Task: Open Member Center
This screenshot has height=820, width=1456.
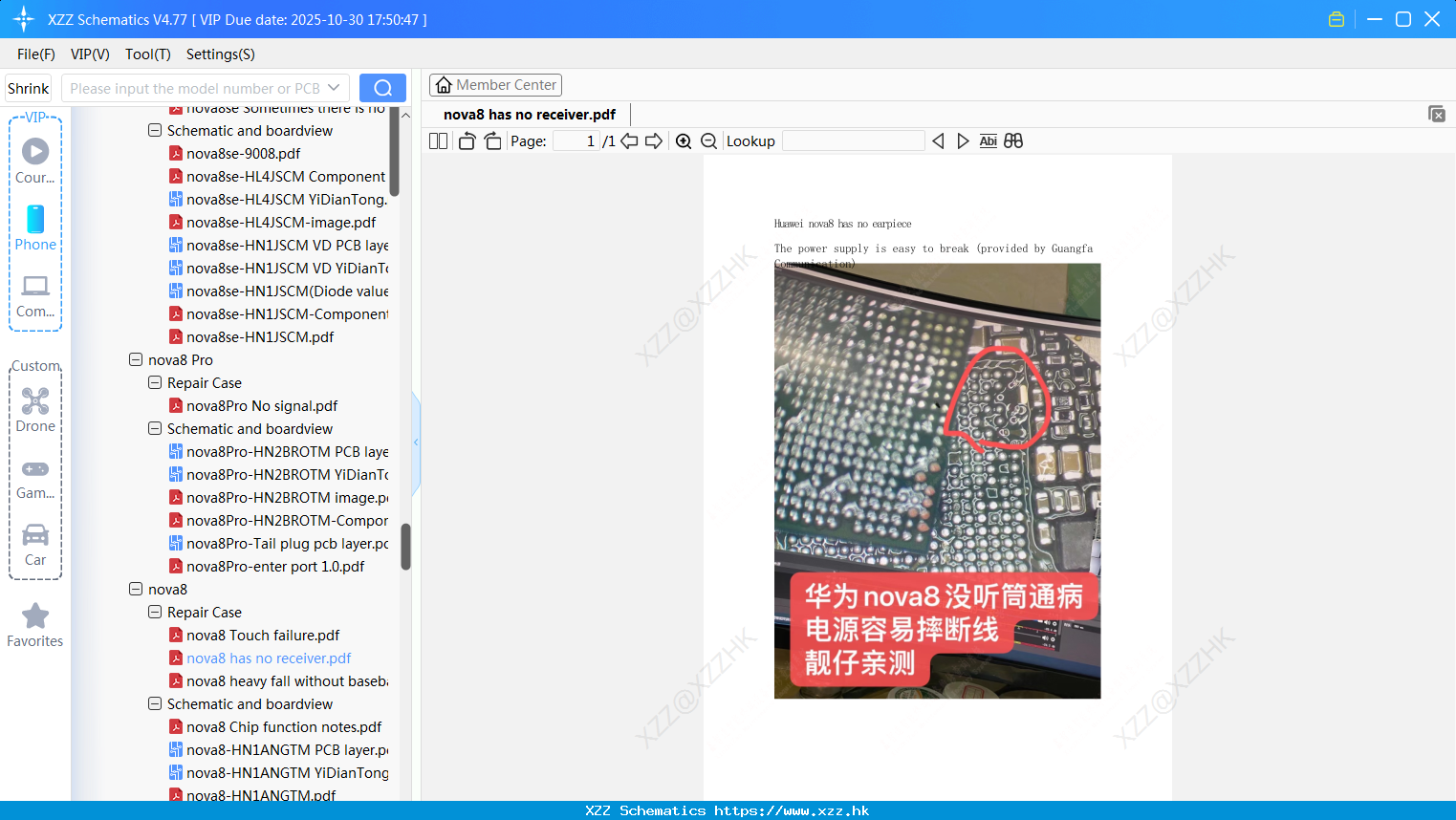Action: 495,85
